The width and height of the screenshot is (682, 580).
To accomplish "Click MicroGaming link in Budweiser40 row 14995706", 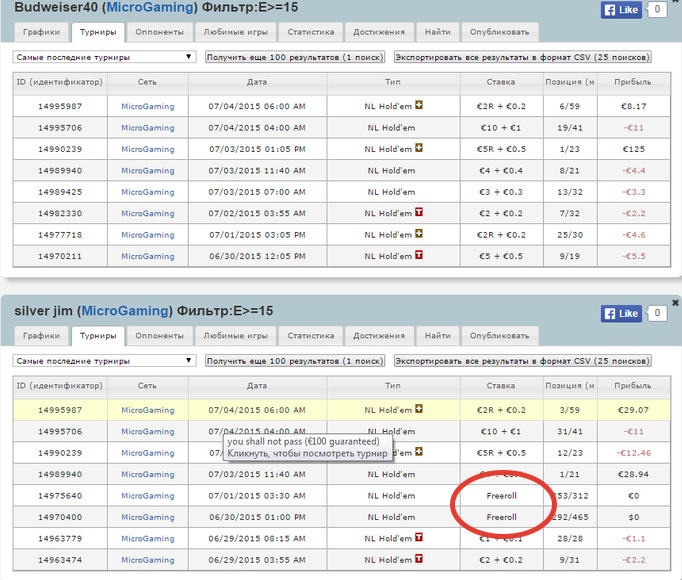I will 148,128.
